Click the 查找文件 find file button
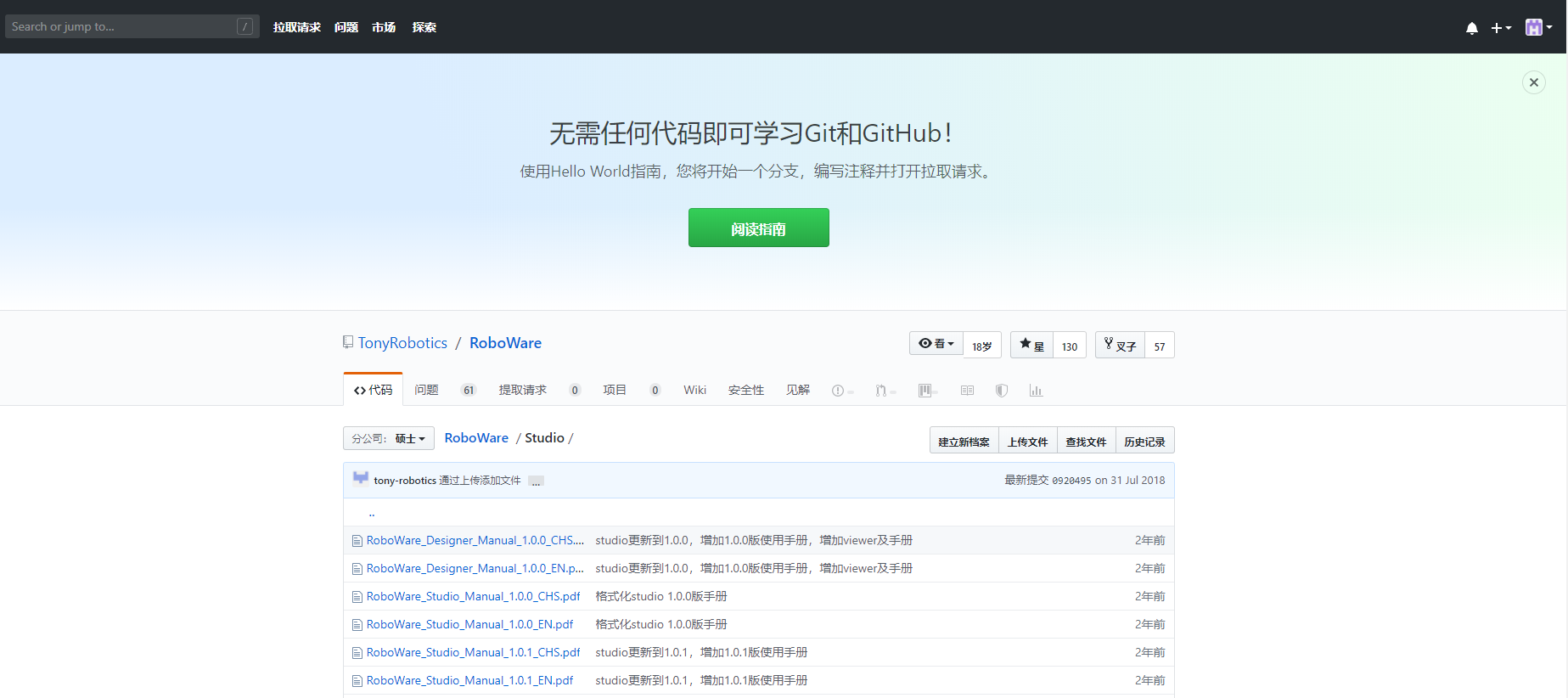This screenshot has height=698, width=1568. point(1086,442)
